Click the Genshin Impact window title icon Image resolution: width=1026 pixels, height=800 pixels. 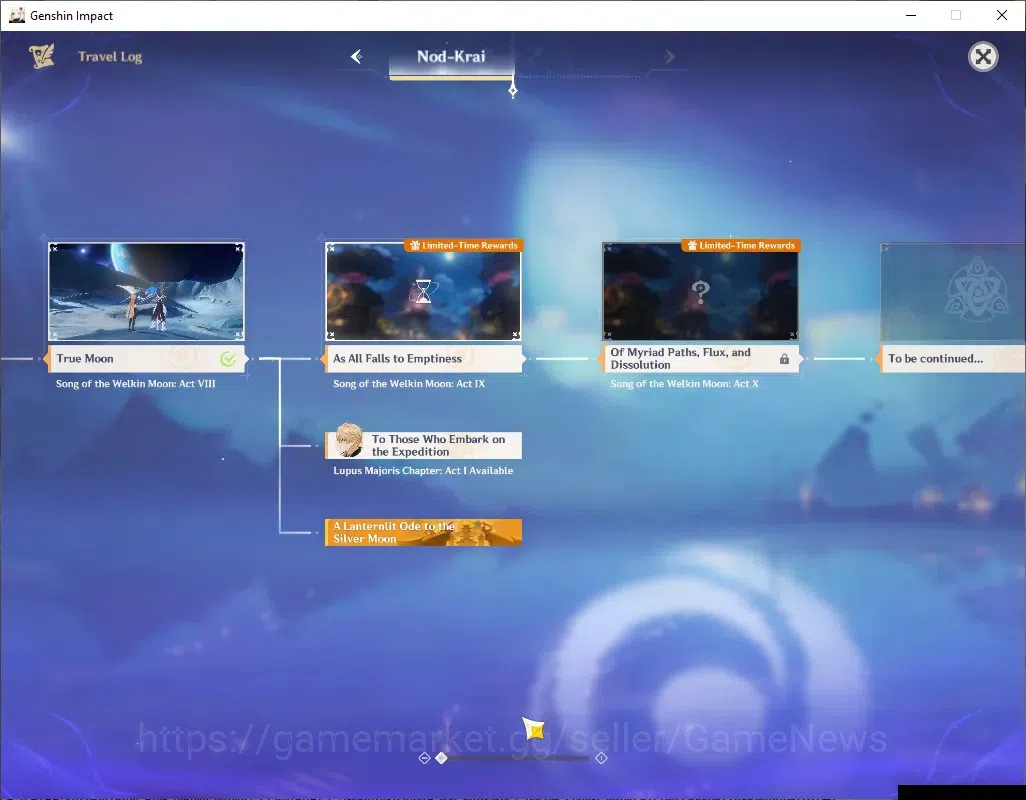point(16,15)
